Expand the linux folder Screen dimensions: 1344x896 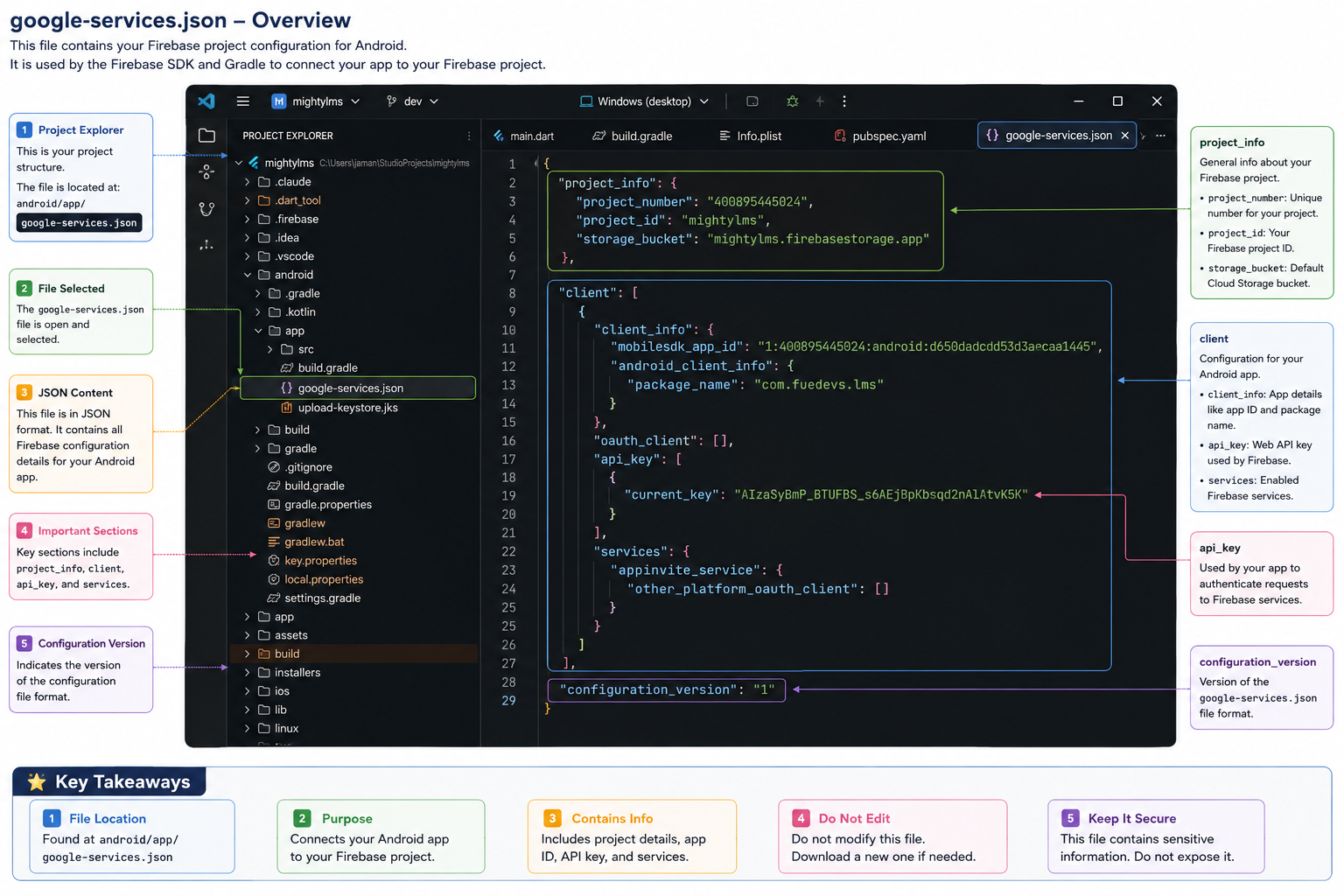(x=248, y=729)
